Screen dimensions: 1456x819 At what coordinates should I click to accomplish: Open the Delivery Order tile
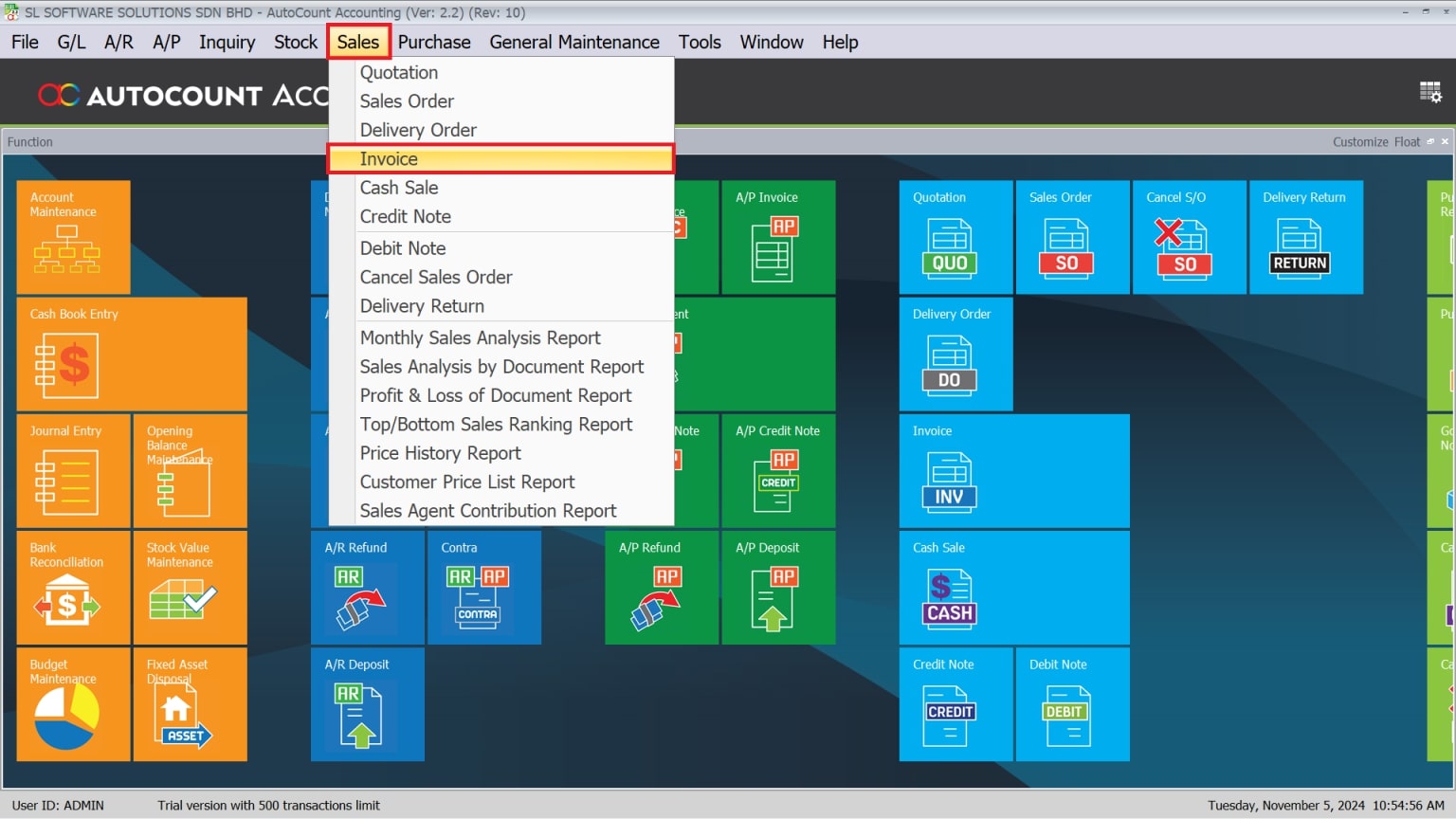(955, 354)
